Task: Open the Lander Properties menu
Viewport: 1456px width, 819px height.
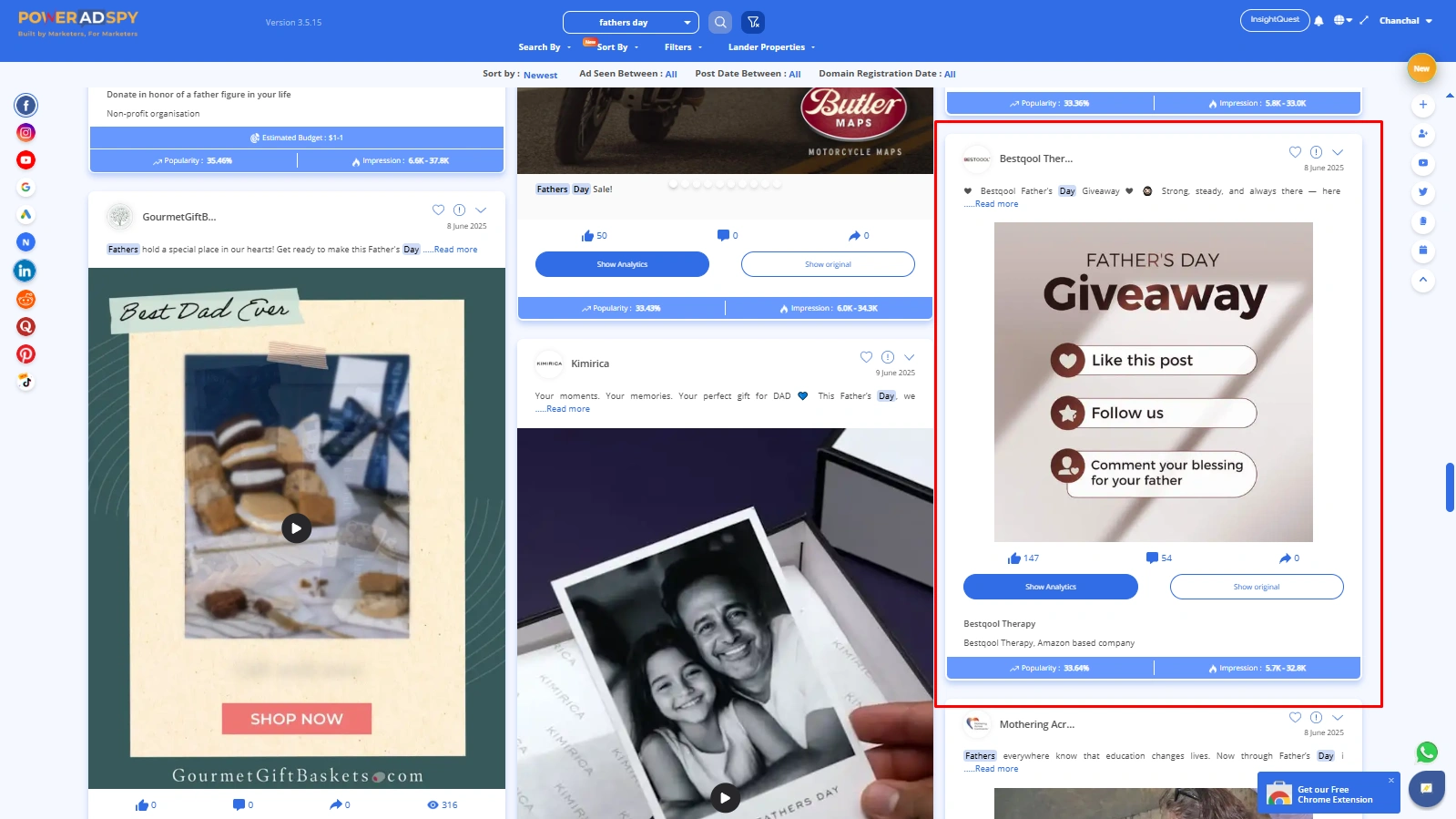Action: [x=771, y=47]
